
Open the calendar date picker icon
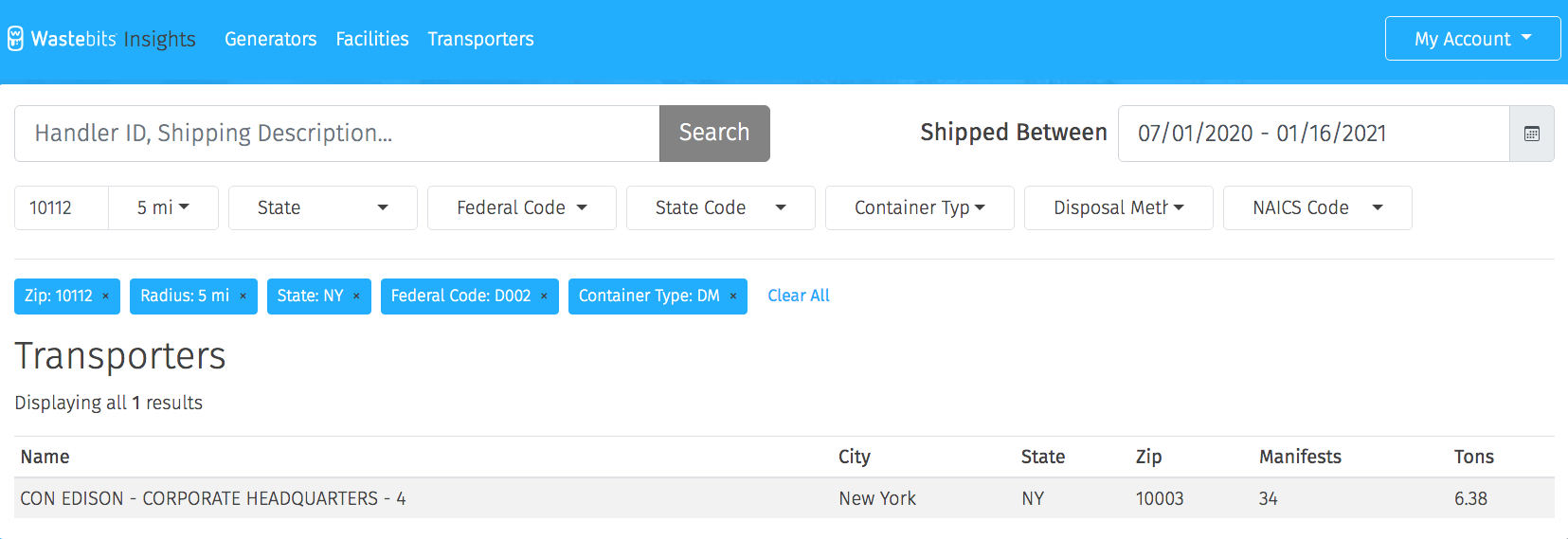point(1531,134)
